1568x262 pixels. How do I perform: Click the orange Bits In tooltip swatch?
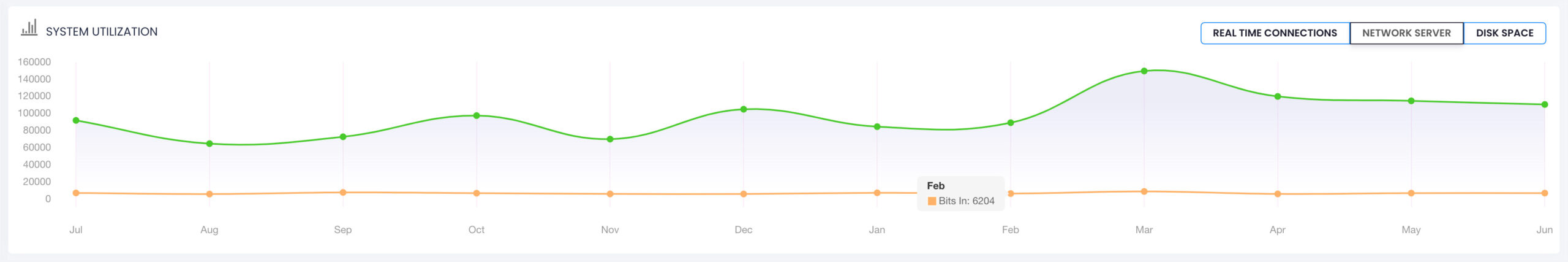pyautogui.click(x=932, y=201)
